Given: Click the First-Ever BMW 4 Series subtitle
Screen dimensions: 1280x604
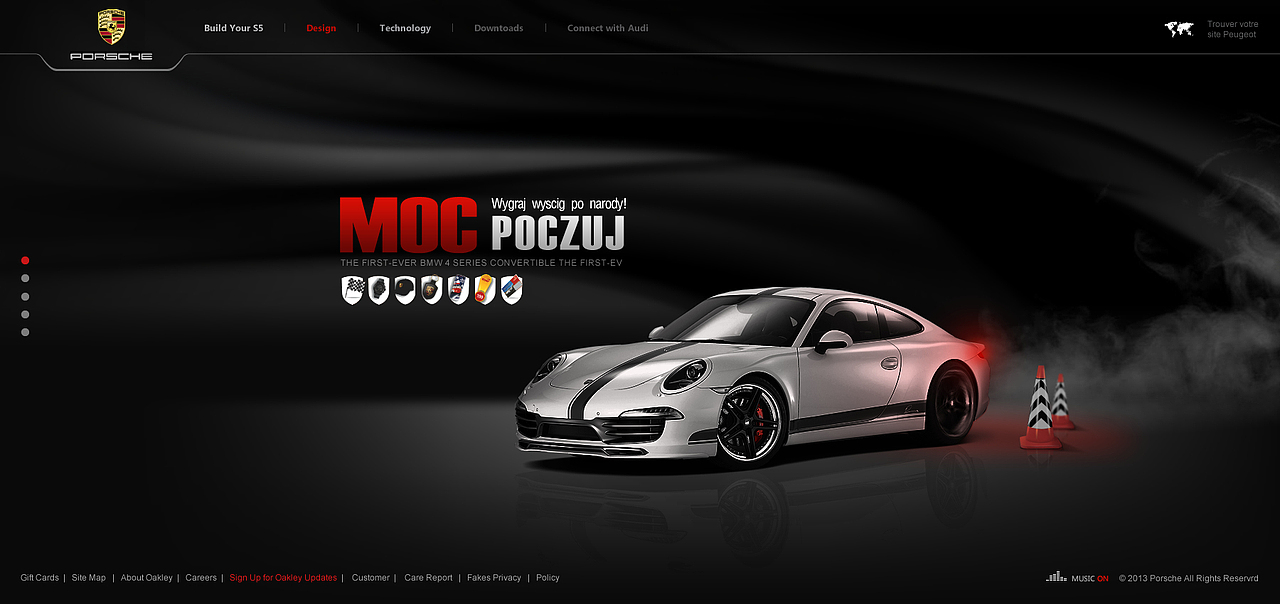Looking at the screenshot, I should [481, 263].
